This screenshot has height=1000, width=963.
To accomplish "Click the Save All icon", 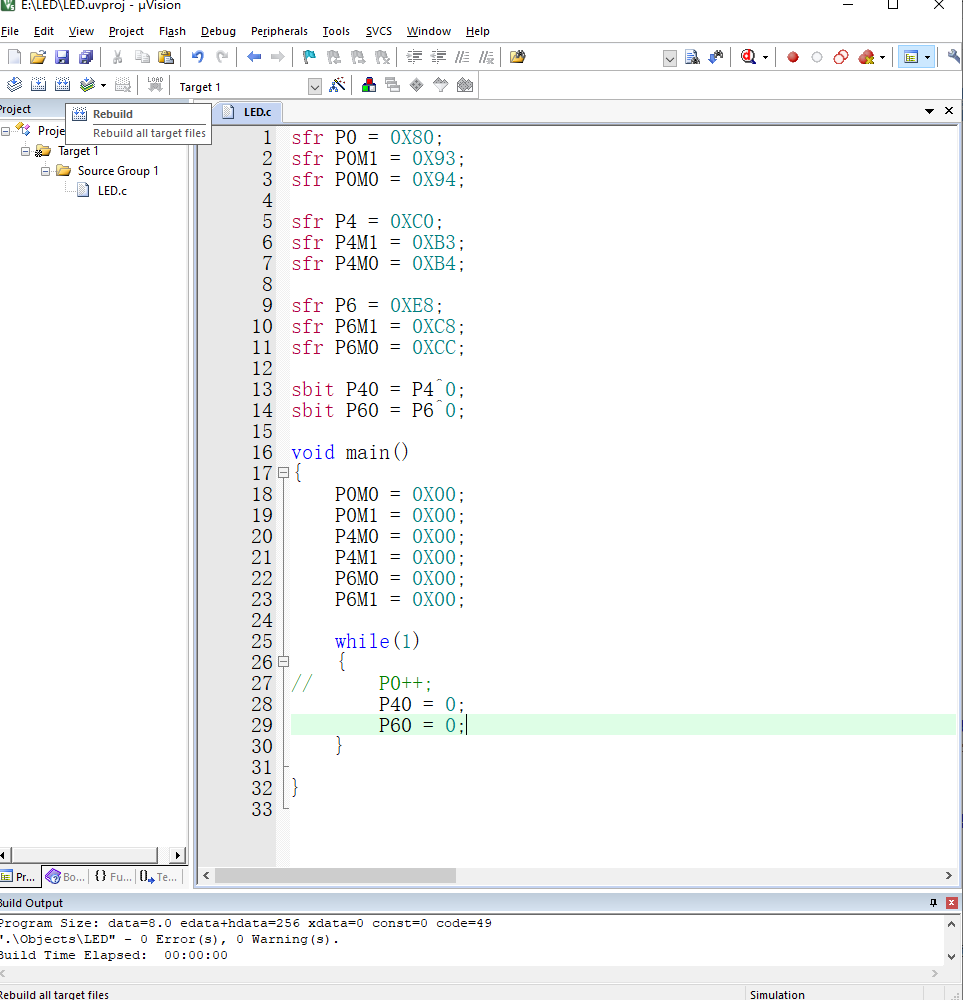I will (86, 57).
